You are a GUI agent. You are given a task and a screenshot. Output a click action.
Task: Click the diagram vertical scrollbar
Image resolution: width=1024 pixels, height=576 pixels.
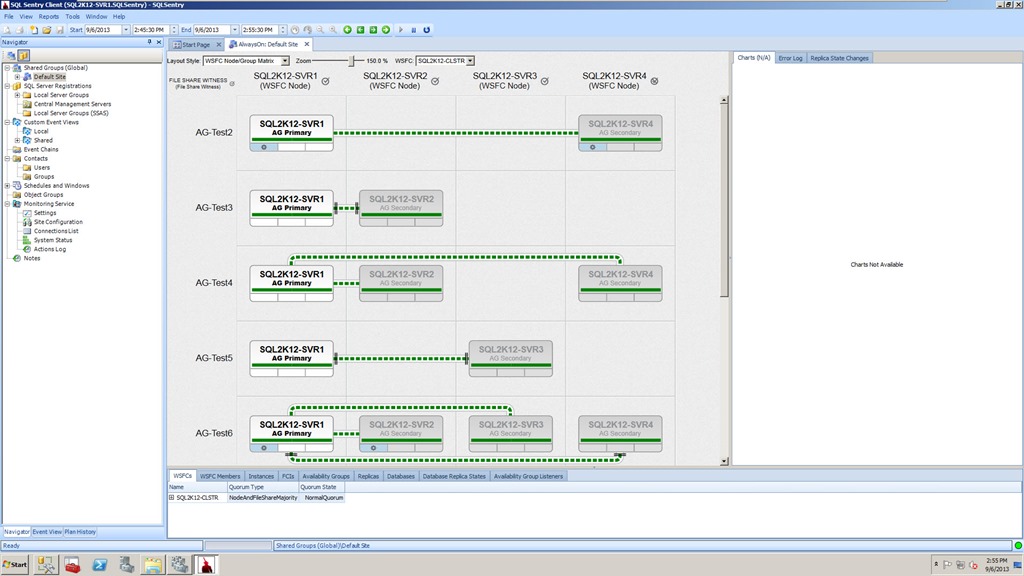point(724,280)
